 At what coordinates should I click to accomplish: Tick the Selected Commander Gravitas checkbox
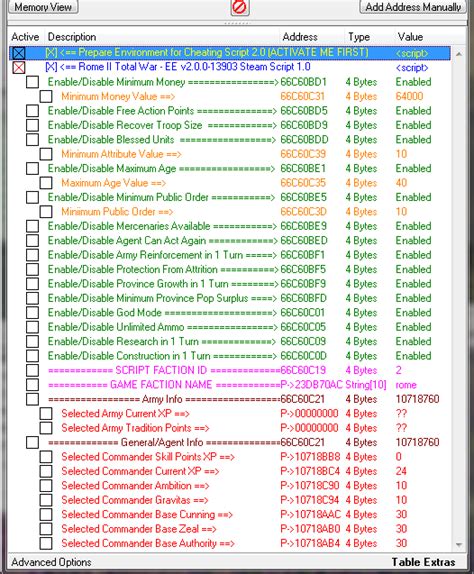point(46,500)
